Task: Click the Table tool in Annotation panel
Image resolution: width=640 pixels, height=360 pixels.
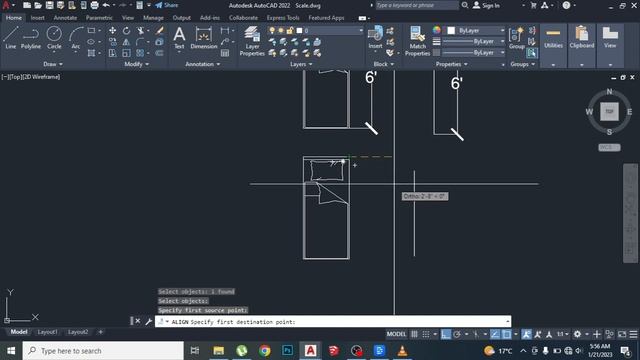Action: pyautogui.click(x=225, y=53)
